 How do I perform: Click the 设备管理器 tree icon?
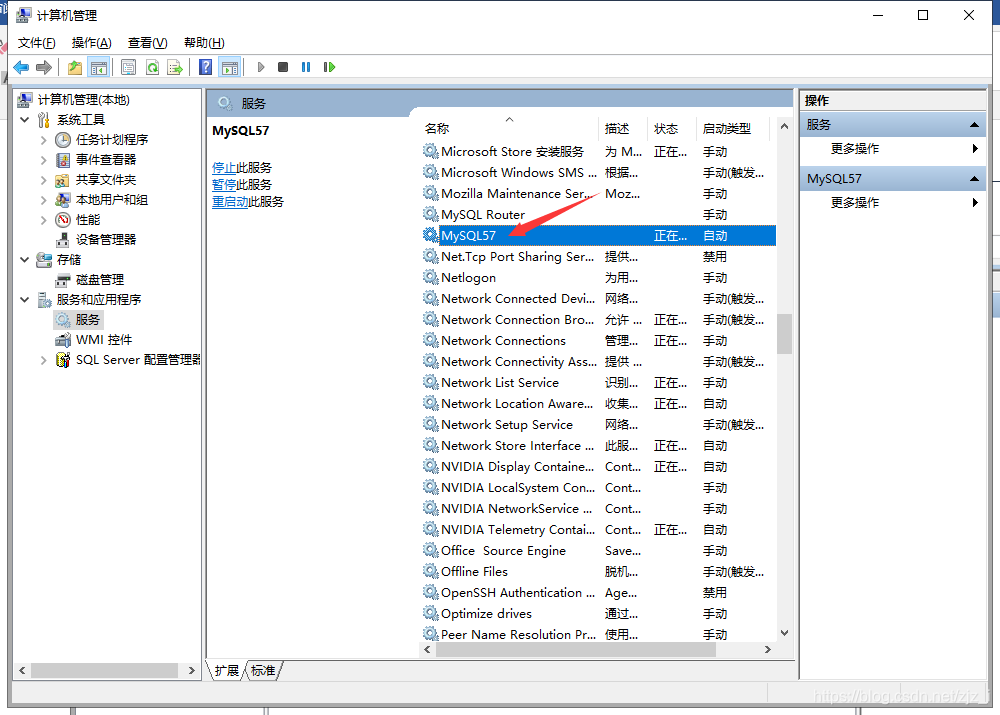pyautogui.click(x=62, y=240)
